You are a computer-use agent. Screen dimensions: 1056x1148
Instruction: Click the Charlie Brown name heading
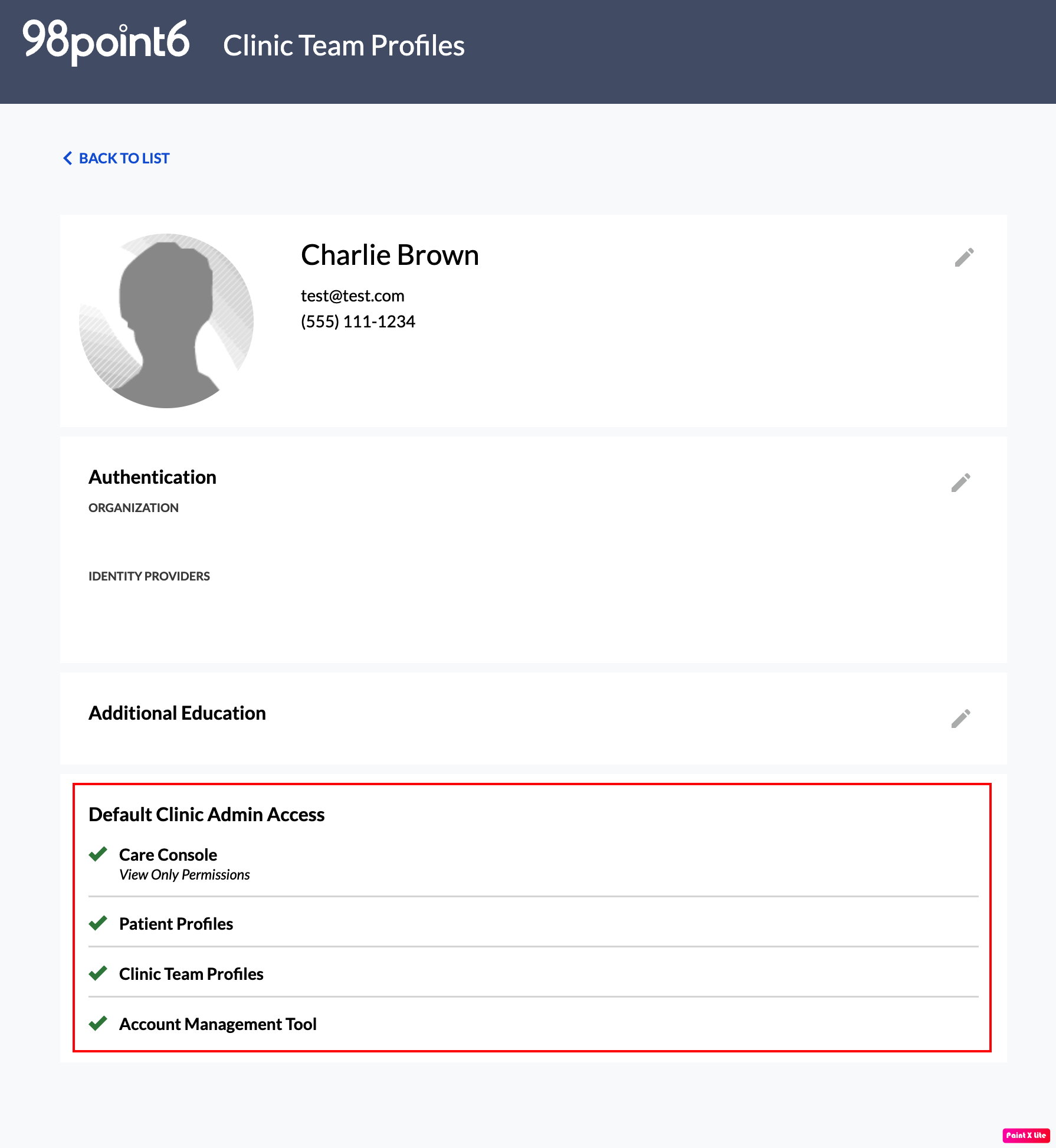(x=390, y=255)
